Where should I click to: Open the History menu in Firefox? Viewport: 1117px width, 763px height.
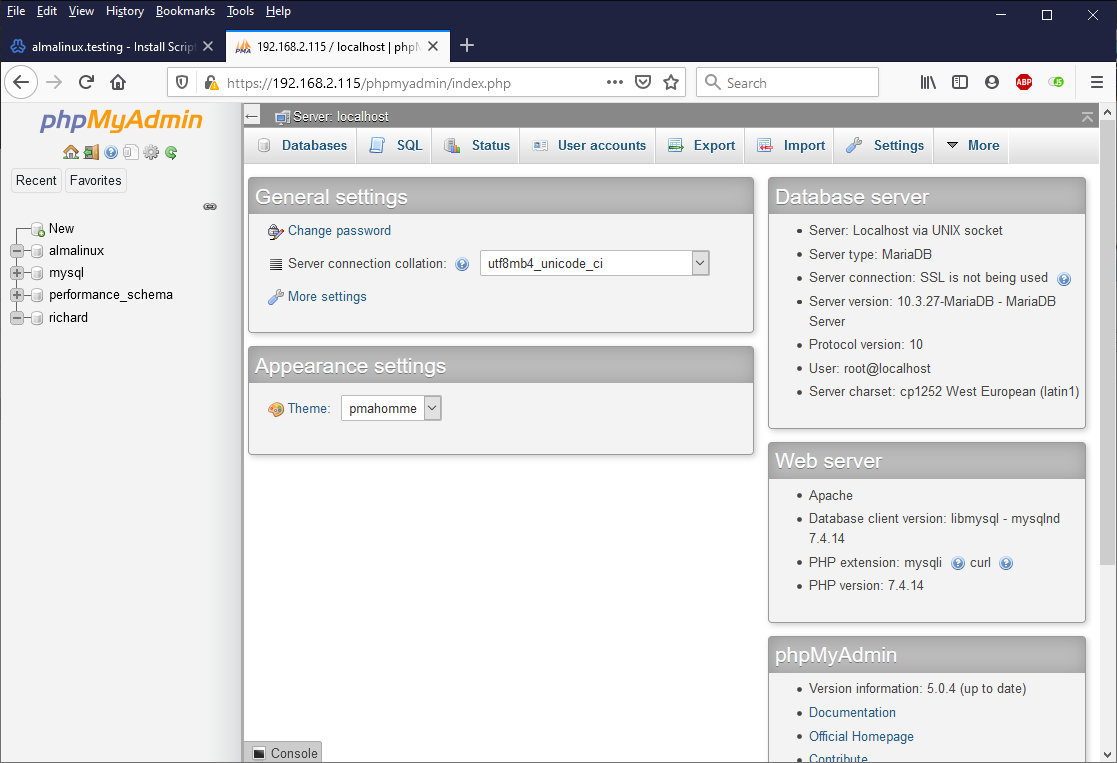point(125,11)
